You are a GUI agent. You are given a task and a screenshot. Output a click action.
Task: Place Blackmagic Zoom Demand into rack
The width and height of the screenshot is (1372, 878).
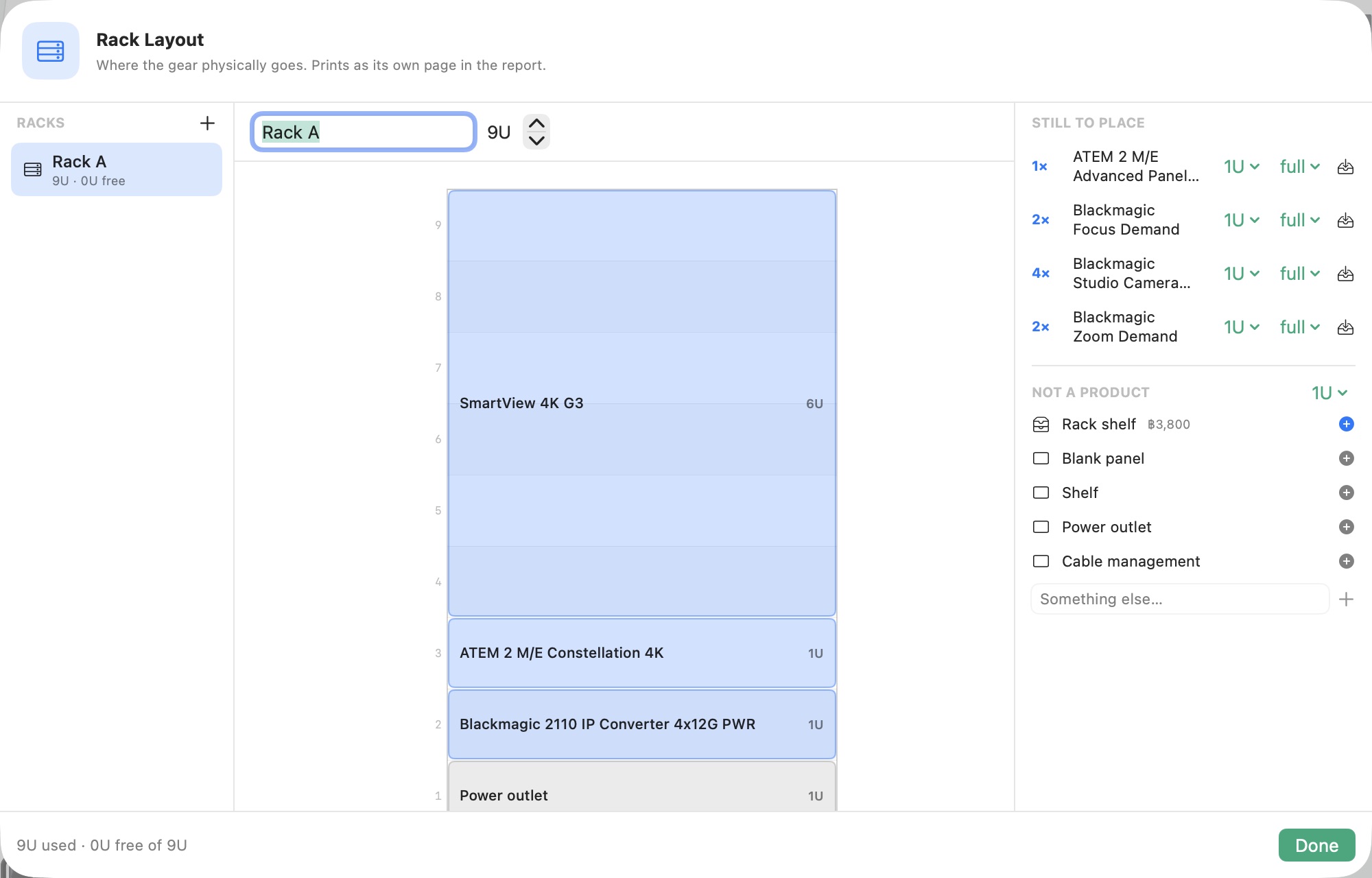(x=1345, y=327)
